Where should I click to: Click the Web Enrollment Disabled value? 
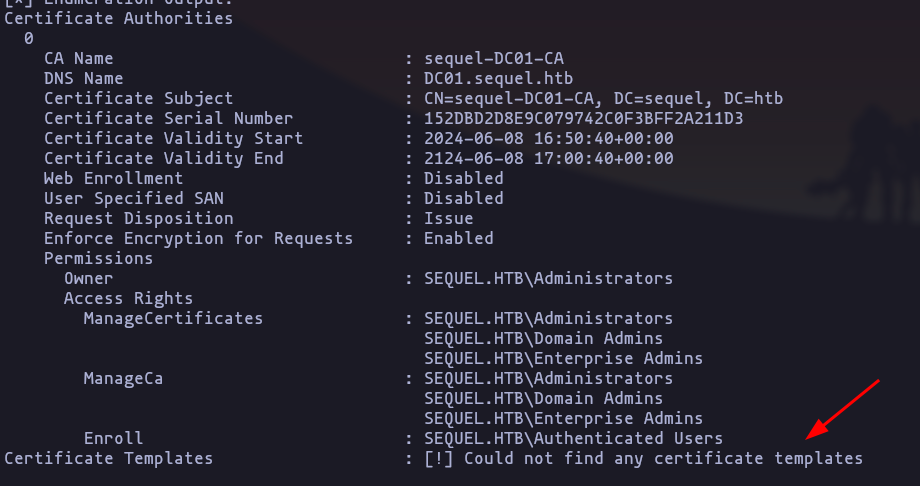(464, 178)
